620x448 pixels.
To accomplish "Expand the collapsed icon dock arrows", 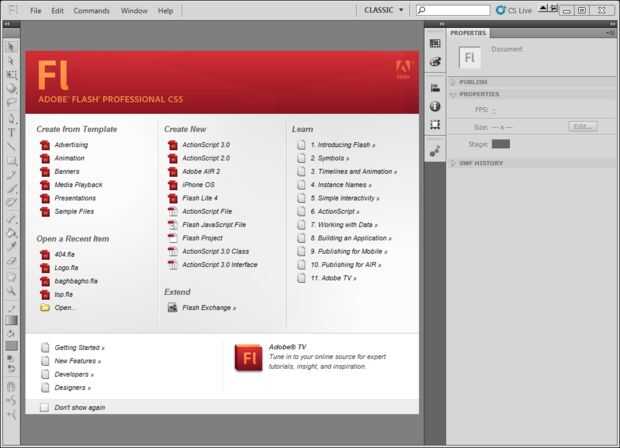I will (x=442, y=24).
